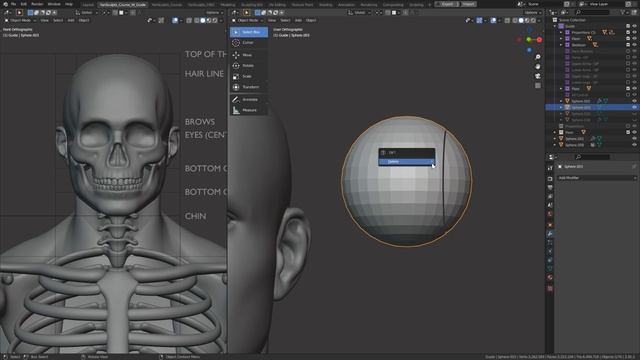Click the Export button in top bar
Viewport: 640px width, 360px height.
coord(447,4)
